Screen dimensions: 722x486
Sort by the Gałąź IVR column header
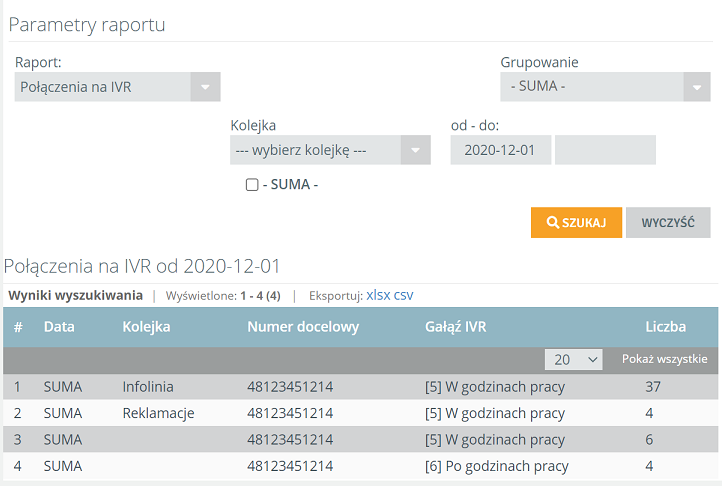pyautogui.click(x=455, y=327)
